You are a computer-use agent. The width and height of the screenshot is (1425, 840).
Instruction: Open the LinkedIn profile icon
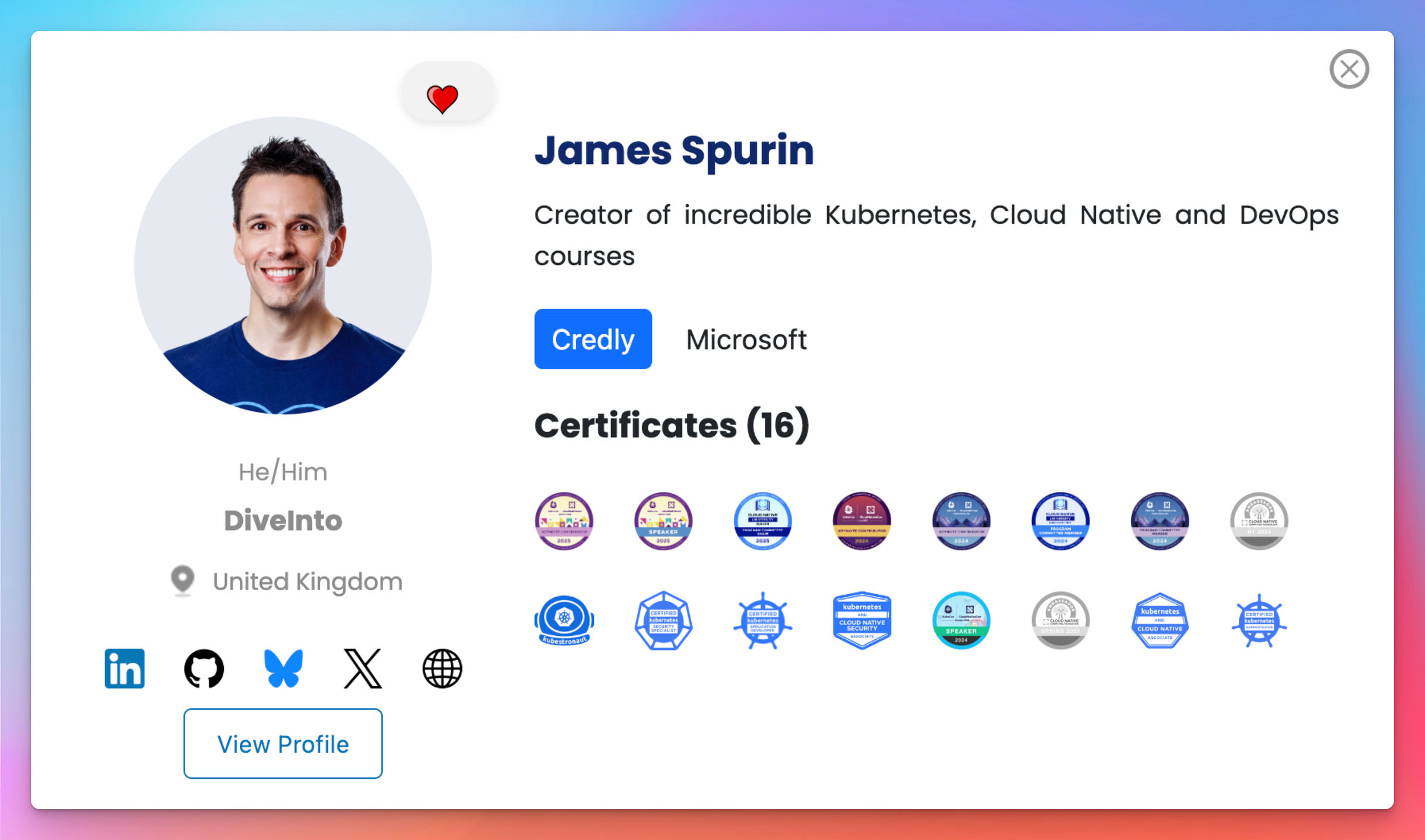point(124,668)
